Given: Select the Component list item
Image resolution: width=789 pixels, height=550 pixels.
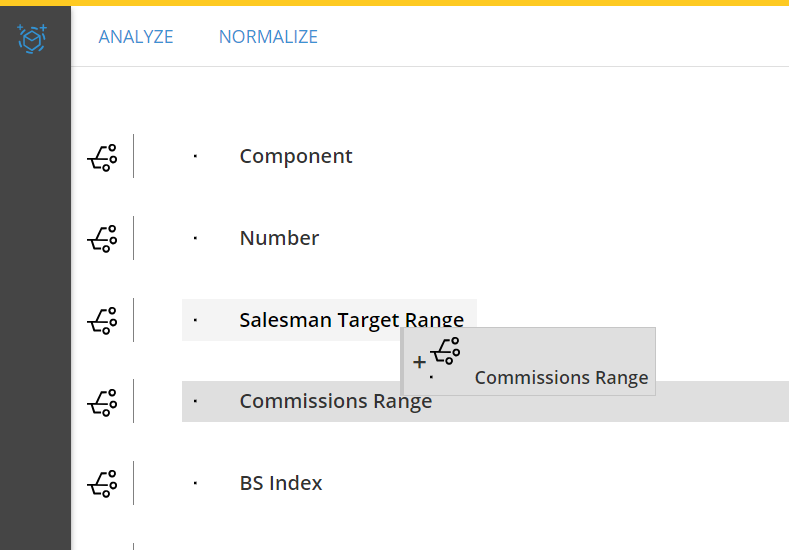Looking at the screenshot, I should (296, 156).
